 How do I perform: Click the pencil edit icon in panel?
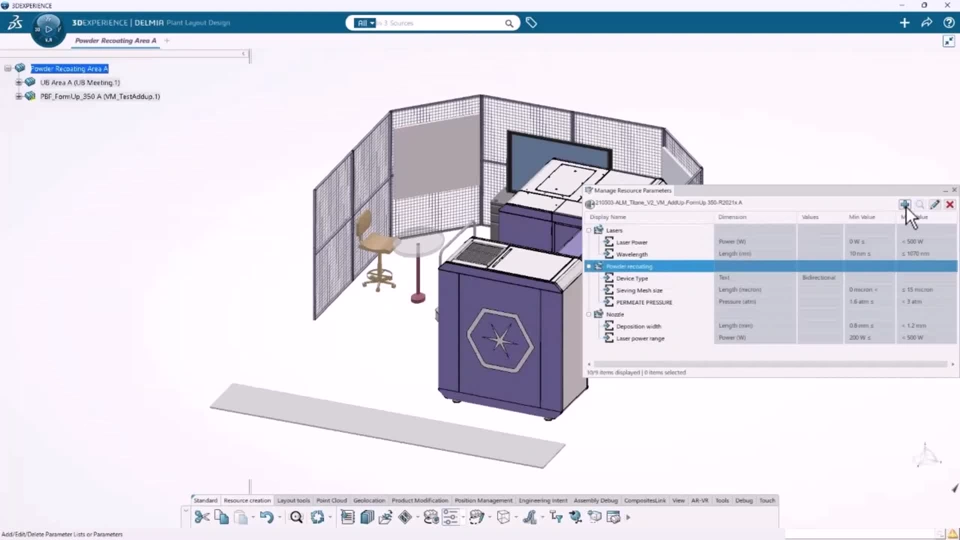click(x=935, y=204)
